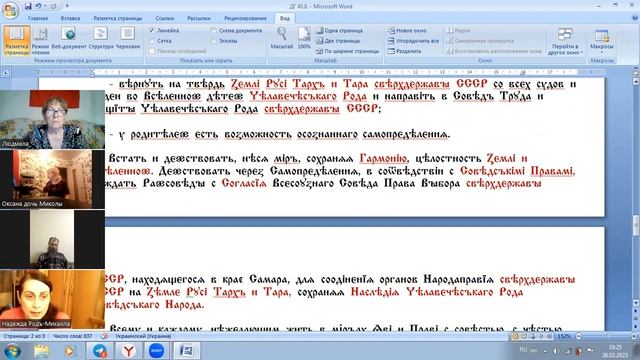Click the tab selector at ruler corner

tap(6, 73)
